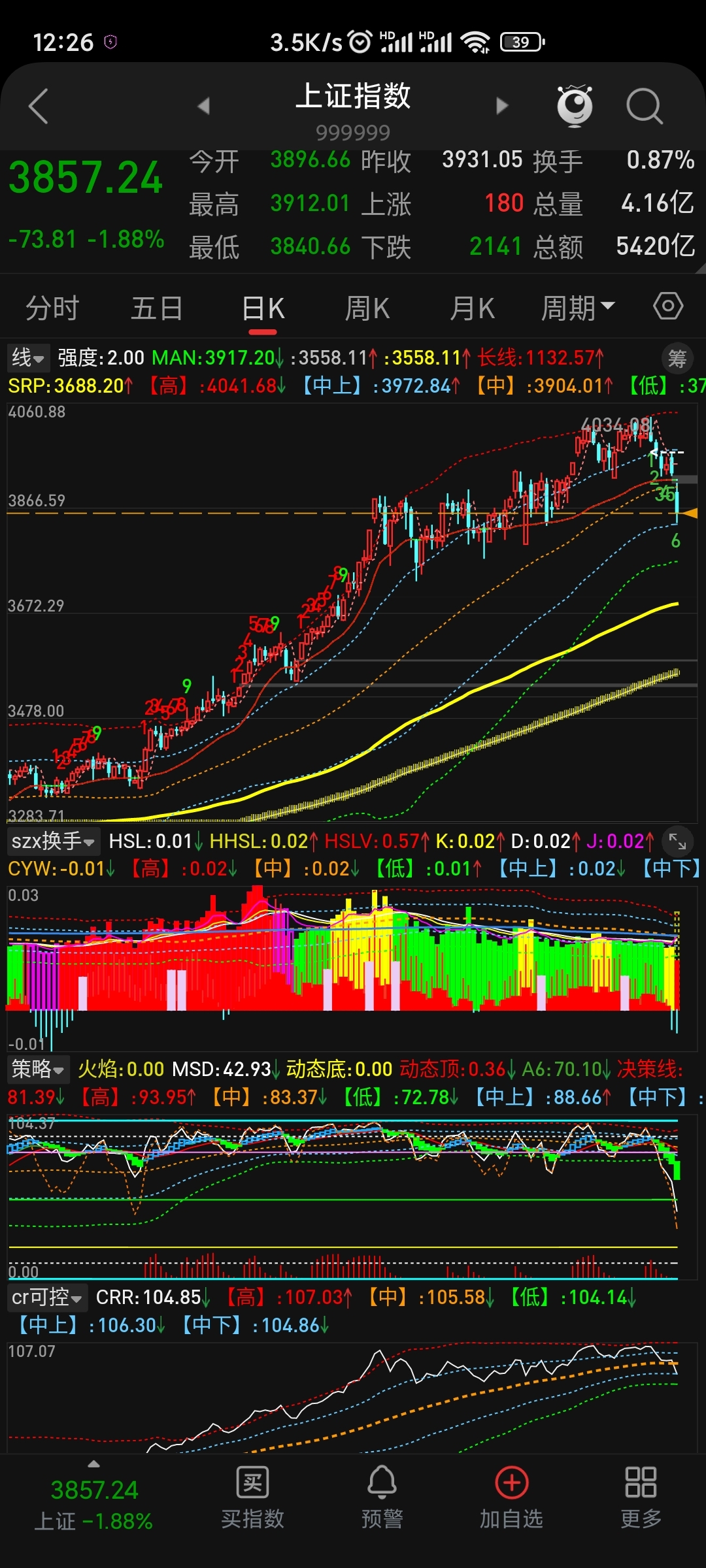Open chart settings hexagon icon

pos(668,306)
